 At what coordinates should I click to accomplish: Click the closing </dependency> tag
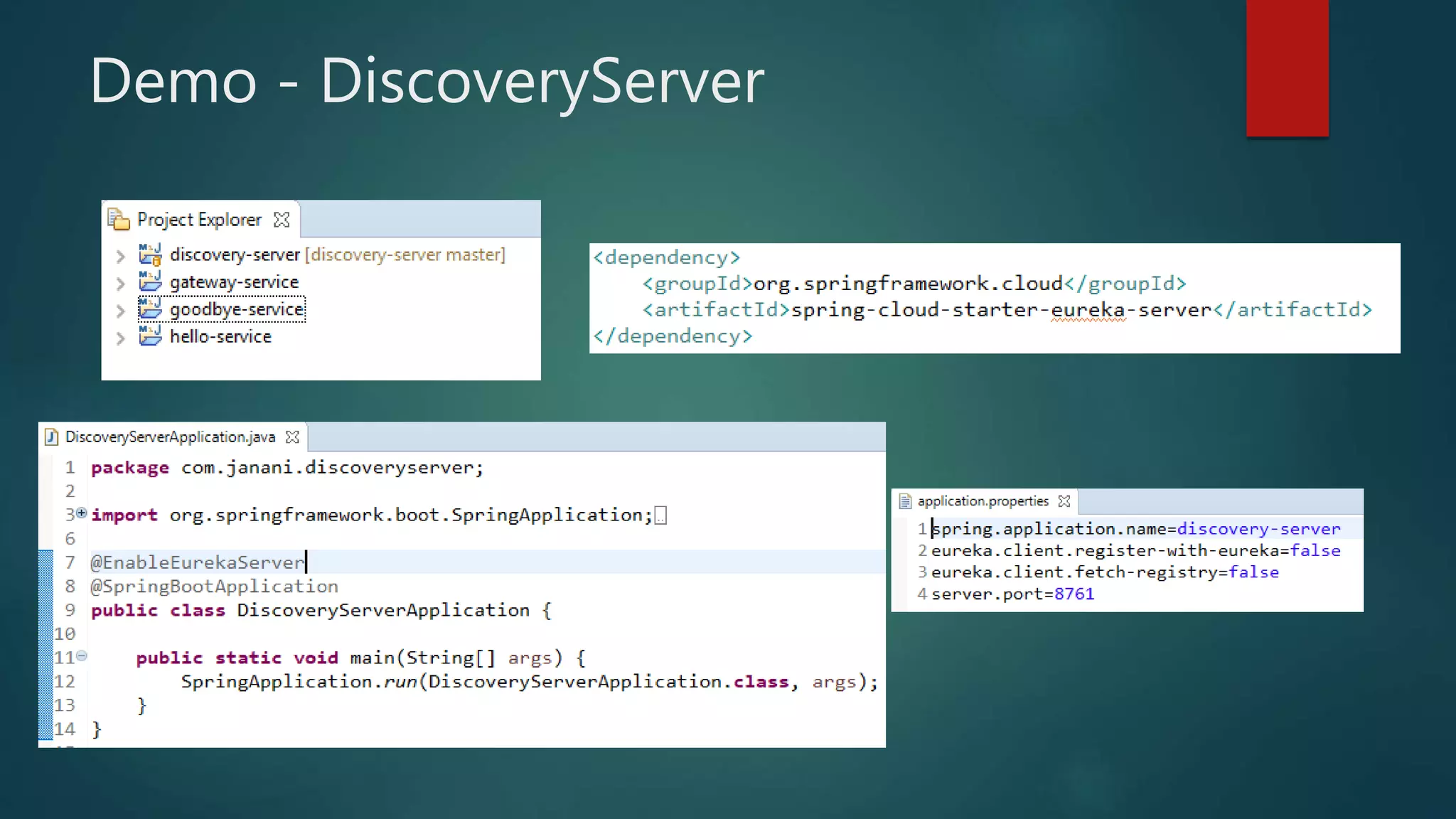pos(673,336)
